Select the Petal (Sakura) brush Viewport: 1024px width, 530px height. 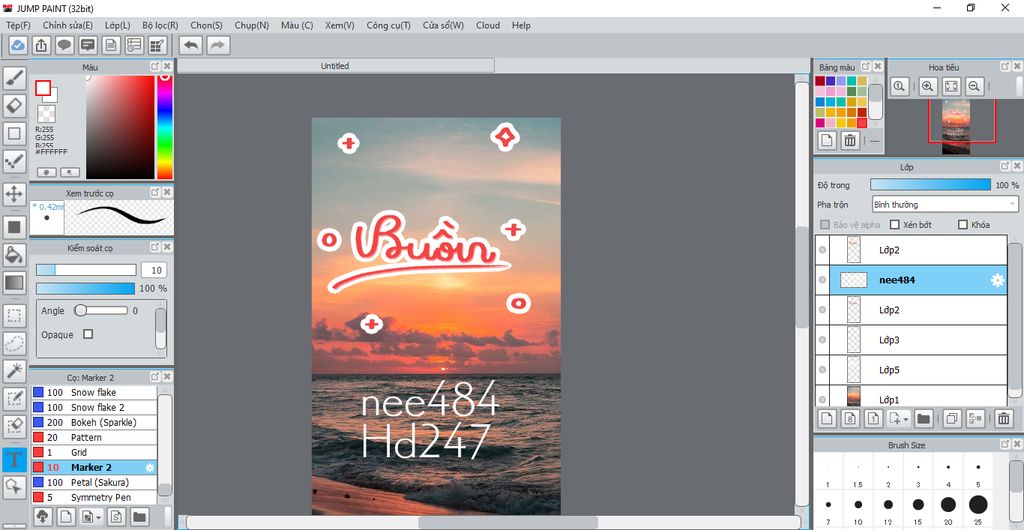[x=94, y=482]
